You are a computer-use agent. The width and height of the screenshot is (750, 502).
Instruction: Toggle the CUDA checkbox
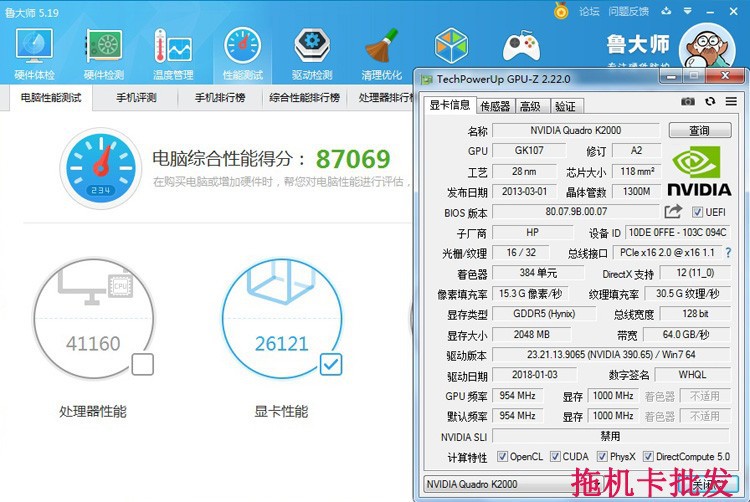tap(555, 457)
